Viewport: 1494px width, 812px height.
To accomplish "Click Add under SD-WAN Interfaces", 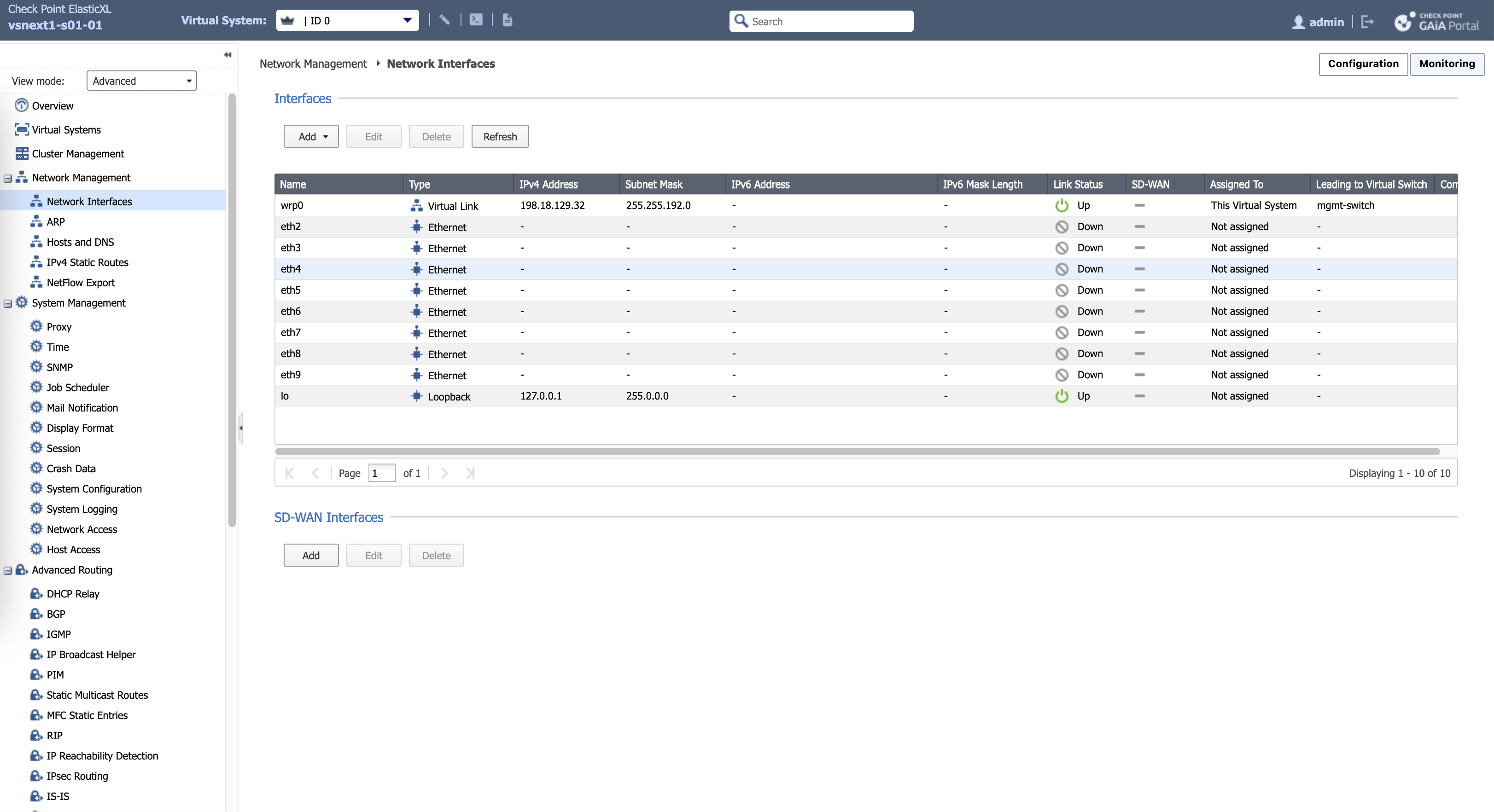I will click(311, 555).
